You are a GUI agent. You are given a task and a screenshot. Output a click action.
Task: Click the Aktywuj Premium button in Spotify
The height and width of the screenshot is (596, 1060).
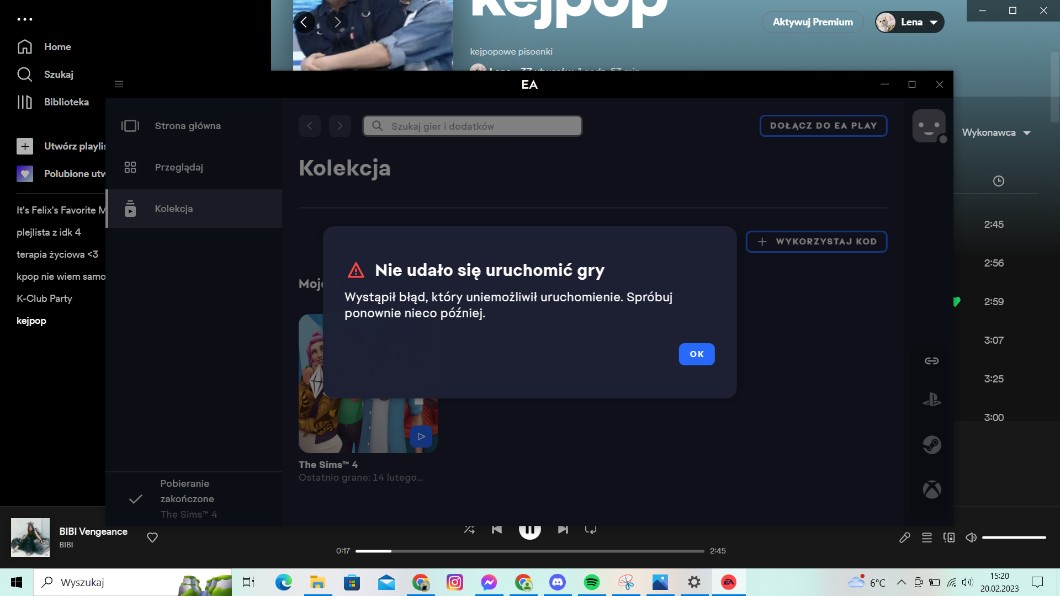coord(812,22)
